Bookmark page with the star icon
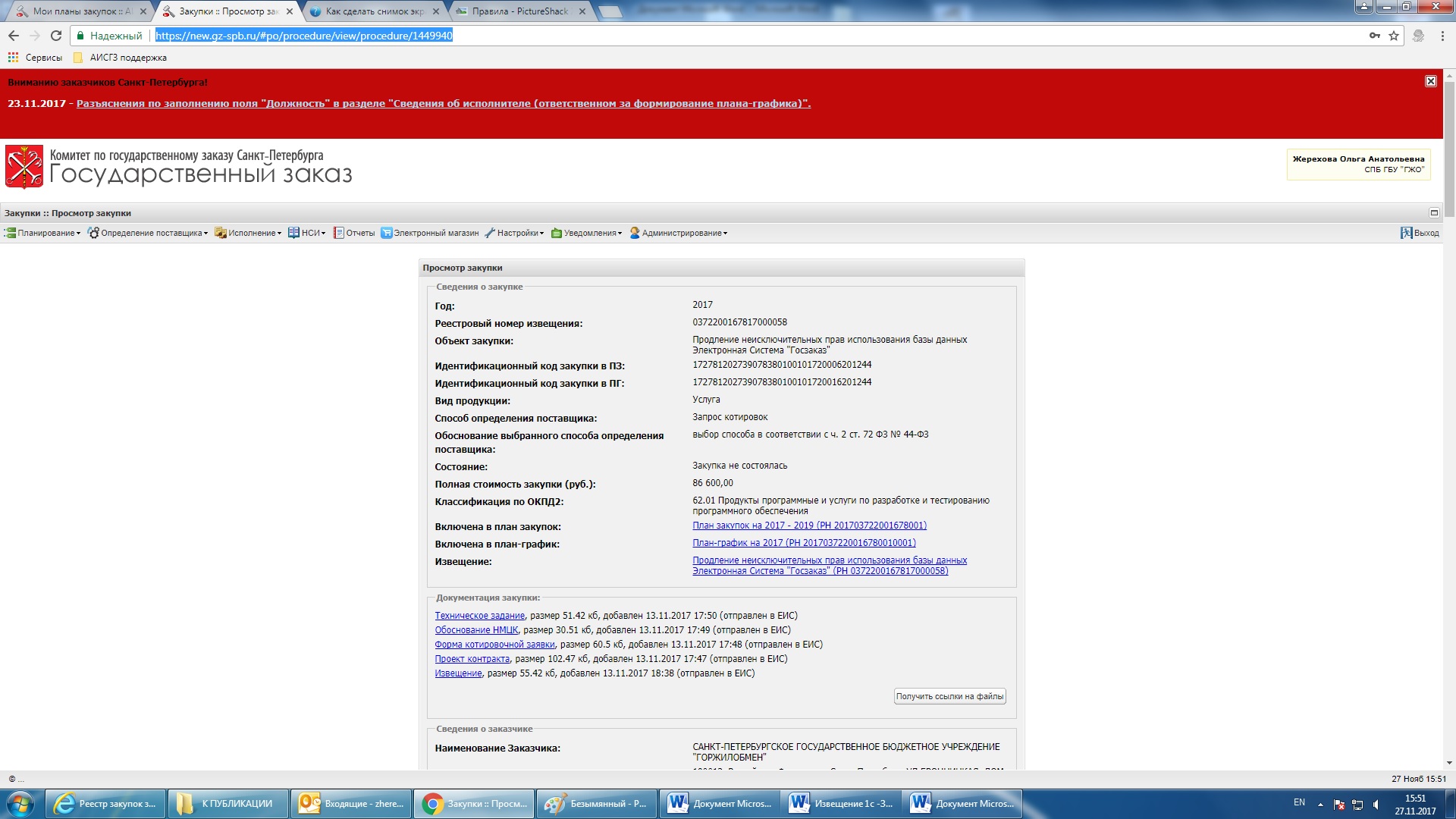Viewport: 1456px width, 819px height. click(1394, 36)
